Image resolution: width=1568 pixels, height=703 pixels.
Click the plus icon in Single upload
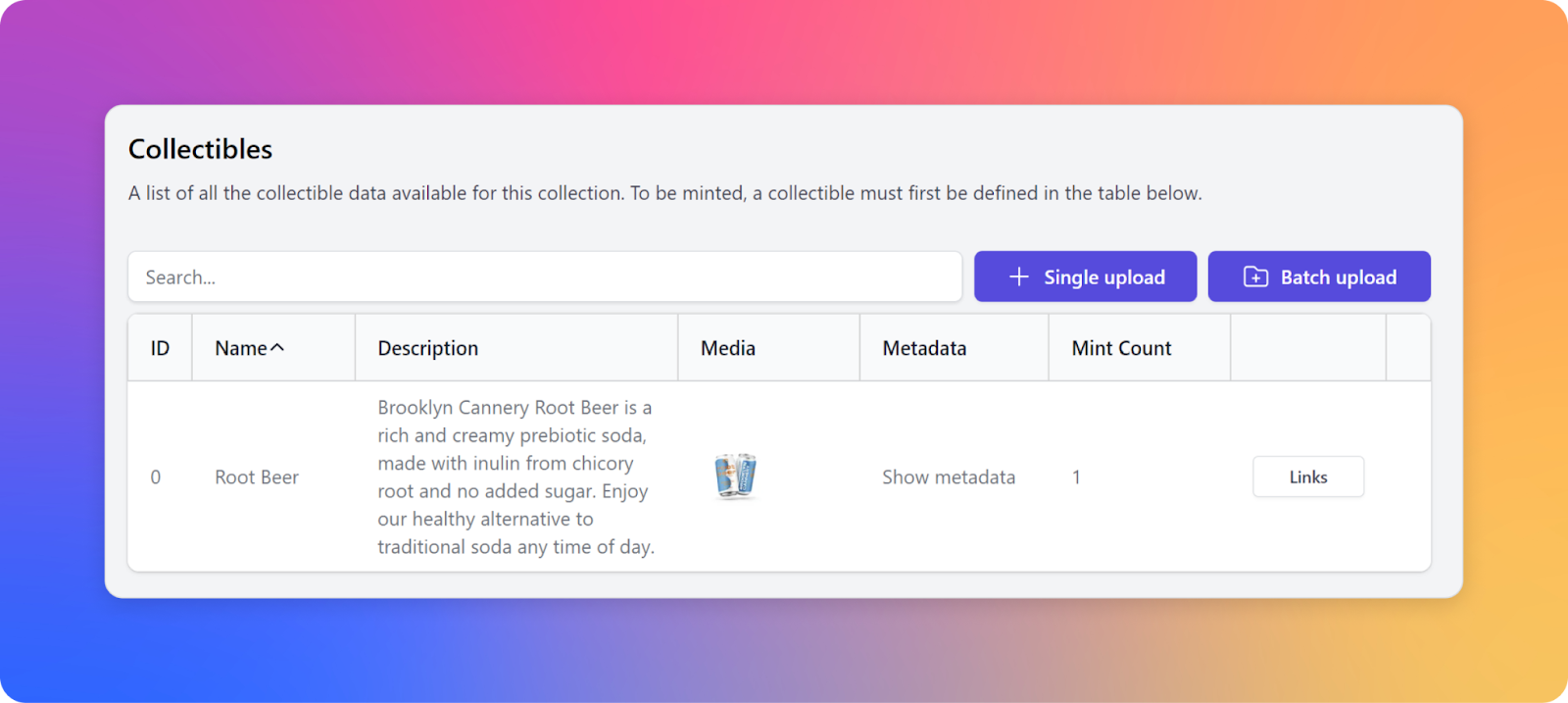[x=1019, y=276]
